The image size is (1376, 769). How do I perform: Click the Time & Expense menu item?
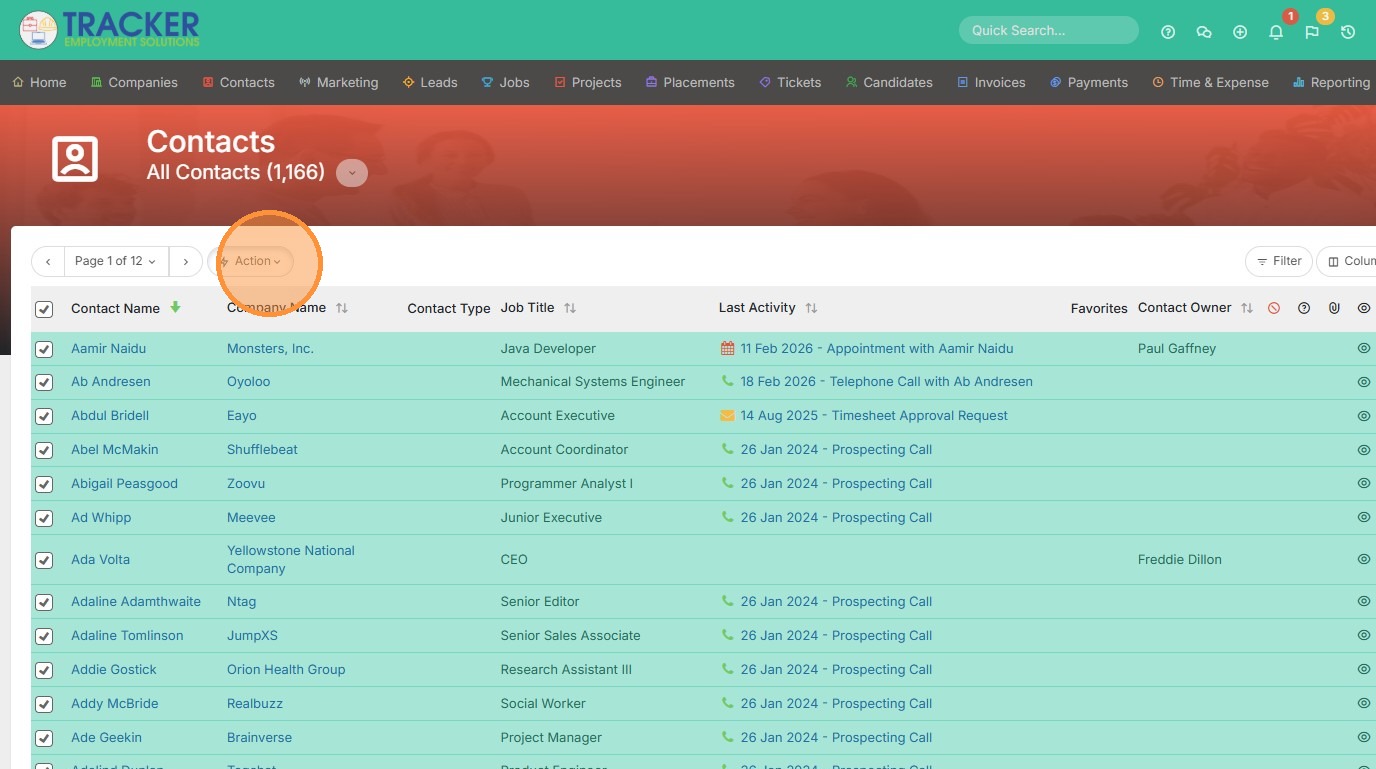click(x=1211, y=83)
